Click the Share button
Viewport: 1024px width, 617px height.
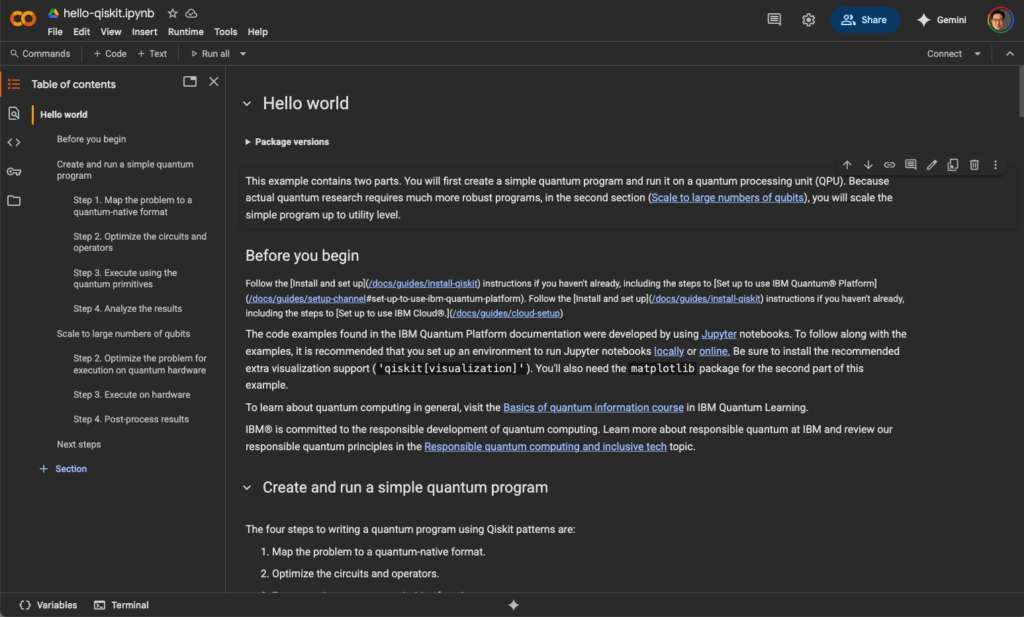click(x=864, y=20)
